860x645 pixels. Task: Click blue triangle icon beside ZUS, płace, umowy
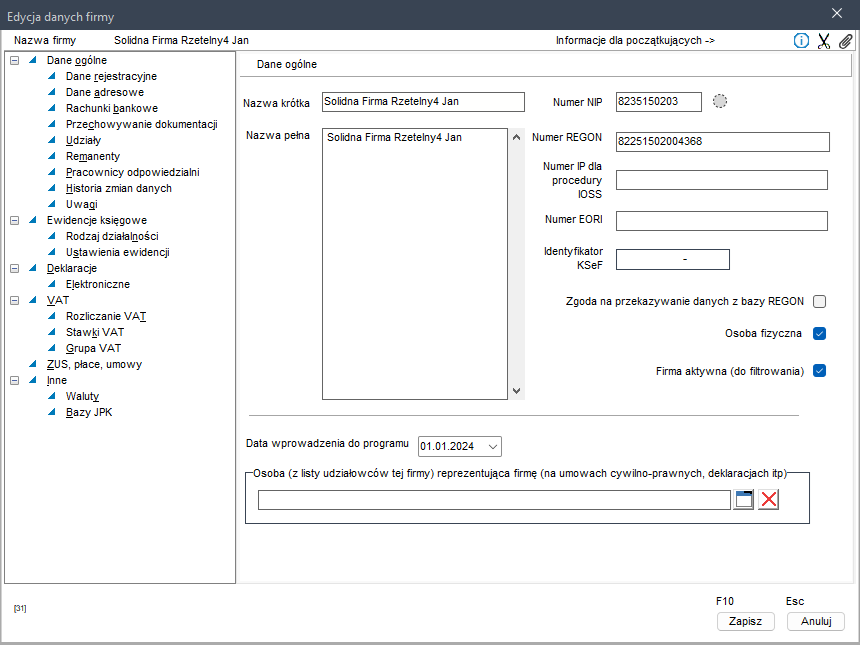click(33, 364)
